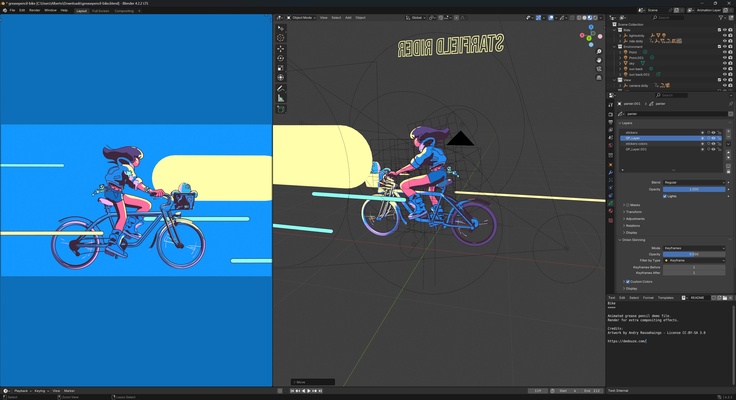Open the Object Data properties tab (green icon)
The height and width of the screenshot is (400, 736).
[x=610, y=203]
